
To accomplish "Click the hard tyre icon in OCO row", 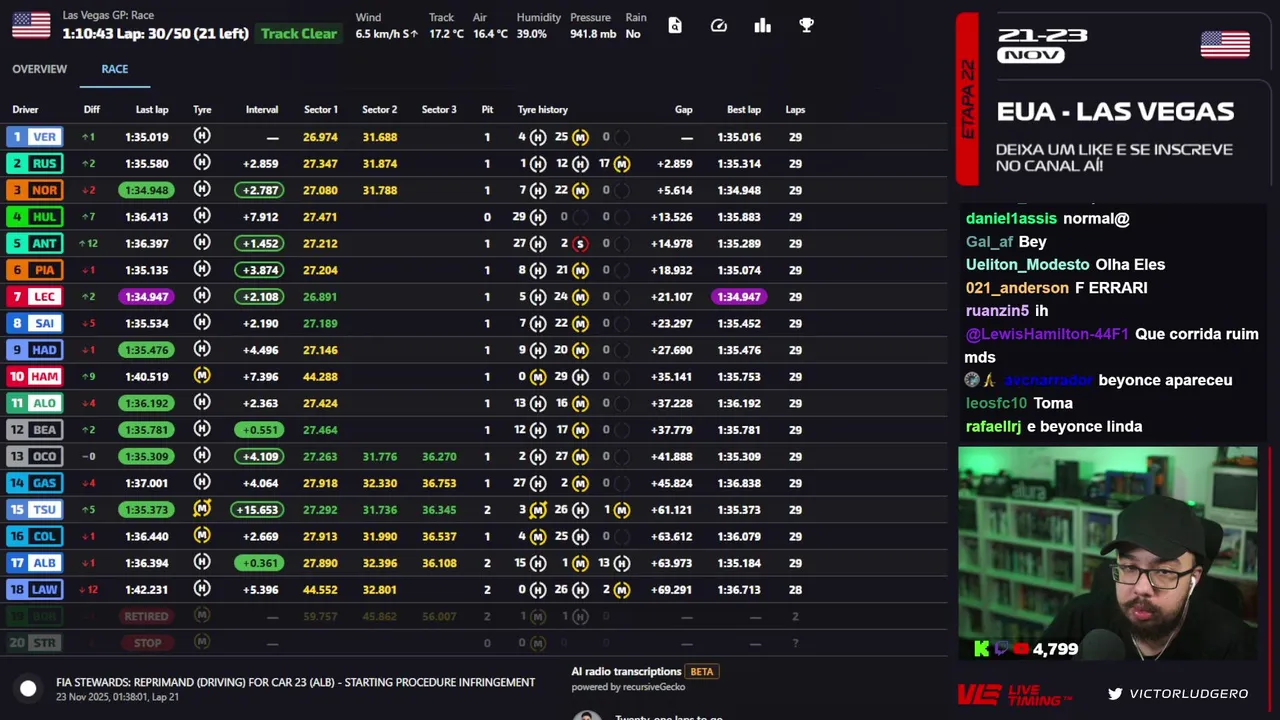I will [202, 456].
